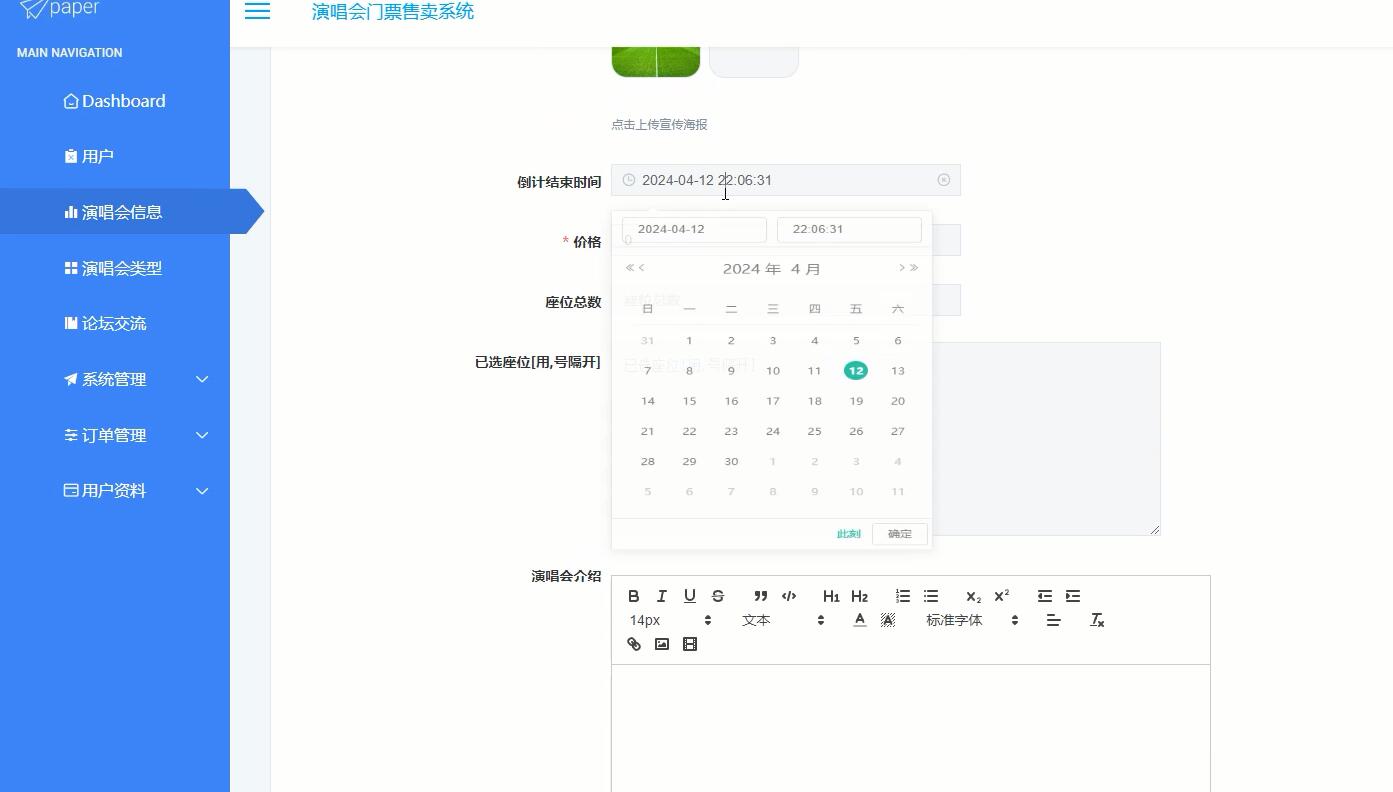Insert a video icon
The width and height of the screenshot is (1393, 792).
[x=689, y=644]
